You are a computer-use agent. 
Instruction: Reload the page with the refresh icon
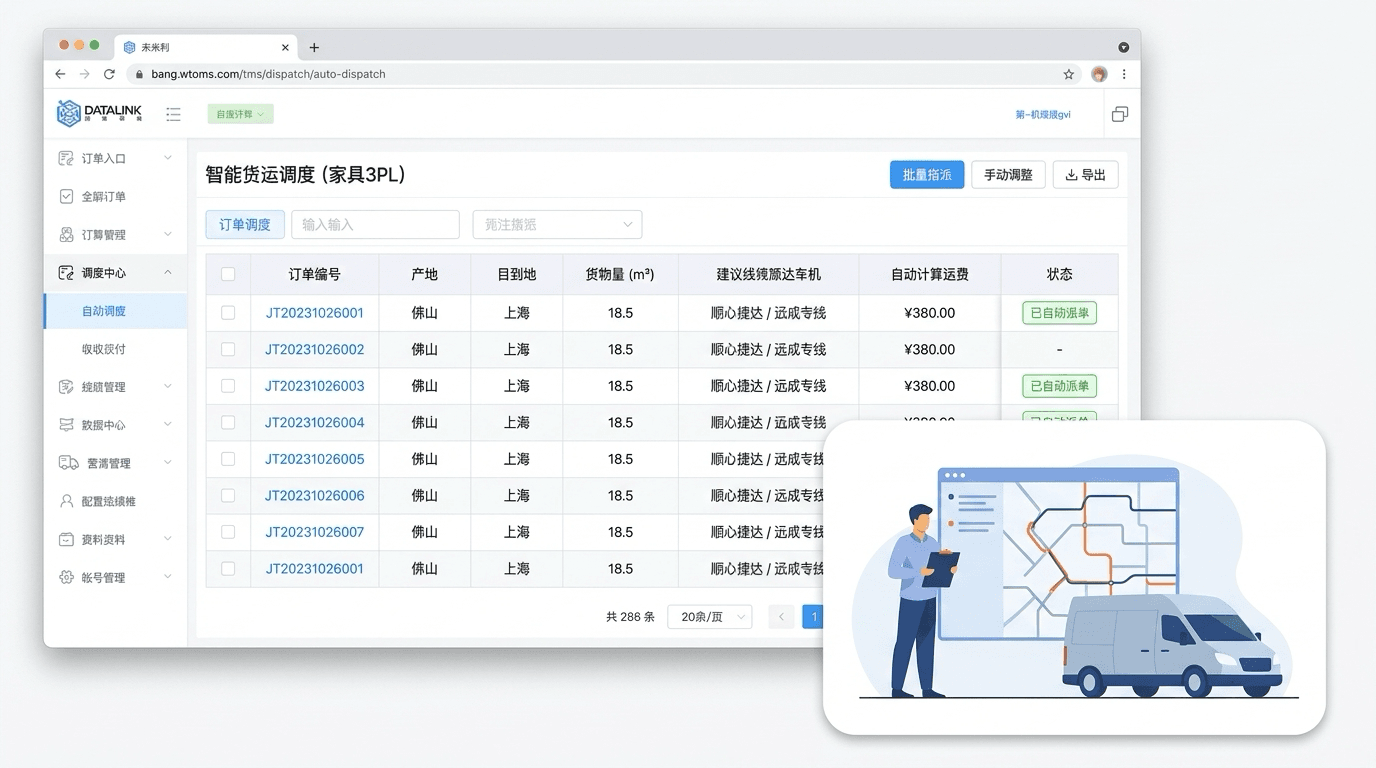tap(109, 74)
